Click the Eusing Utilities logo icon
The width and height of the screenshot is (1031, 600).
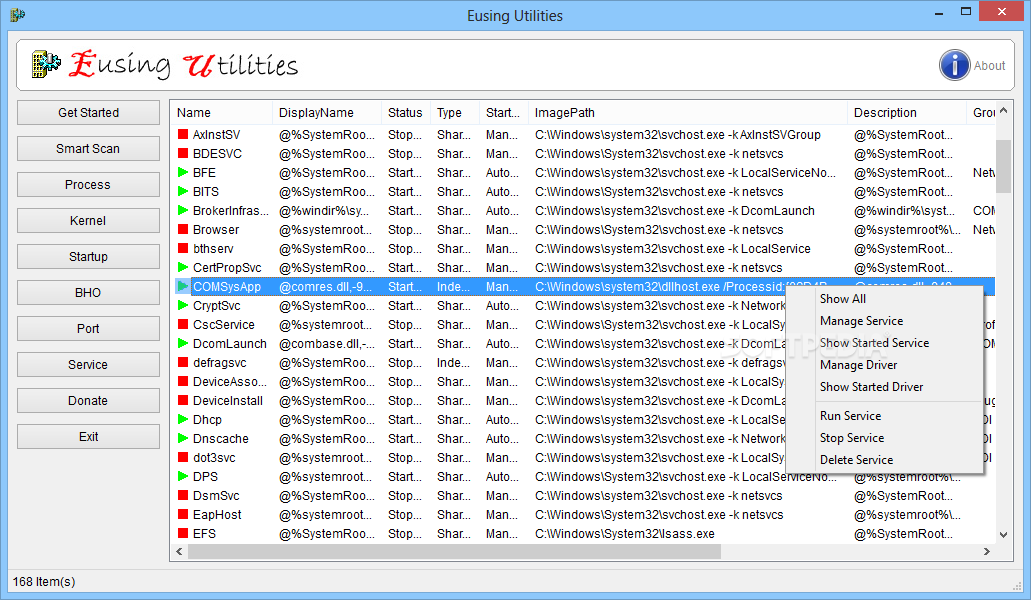click(x=46, y=64)
